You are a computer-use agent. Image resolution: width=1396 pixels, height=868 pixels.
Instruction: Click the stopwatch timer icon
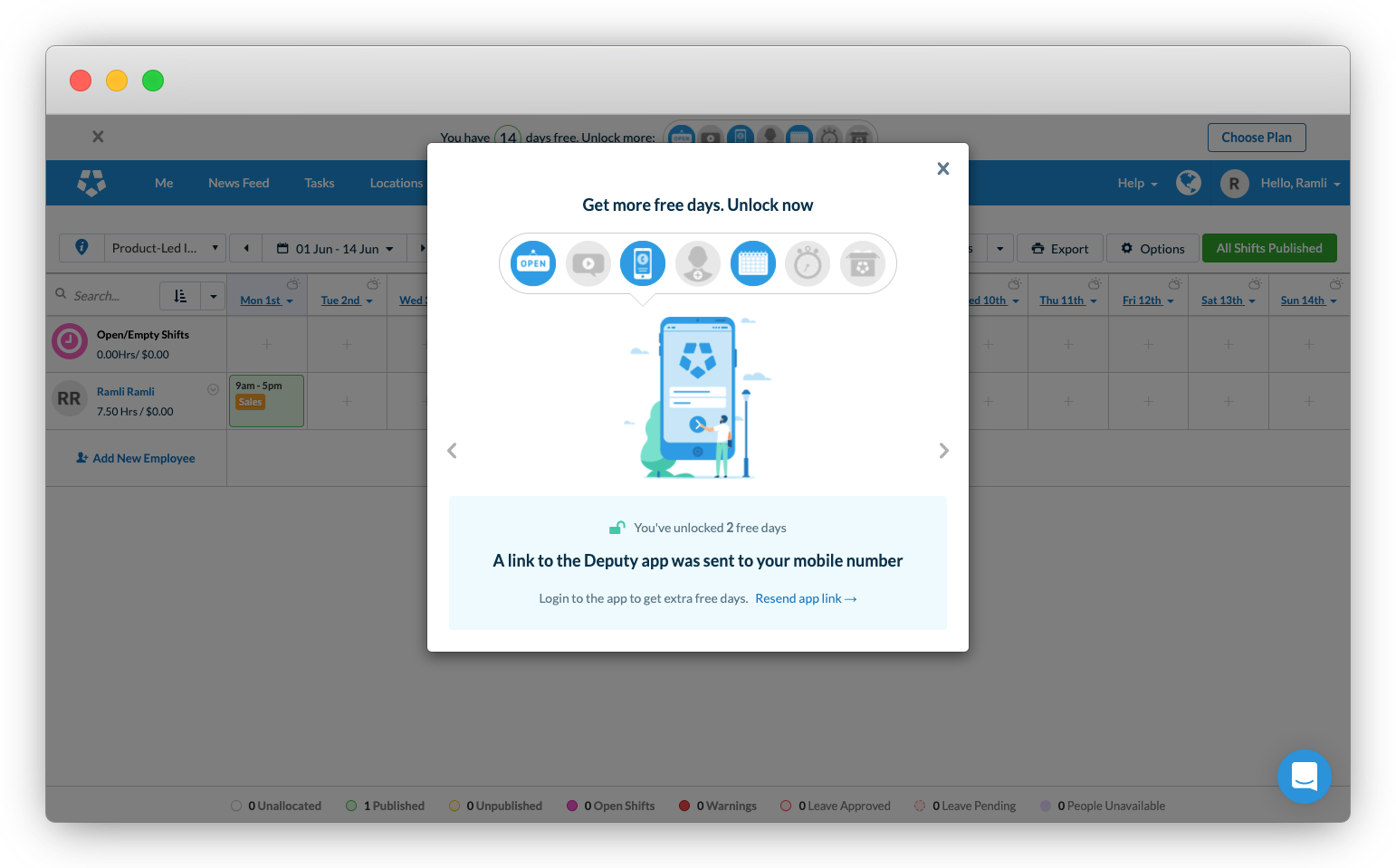(808, 264)
